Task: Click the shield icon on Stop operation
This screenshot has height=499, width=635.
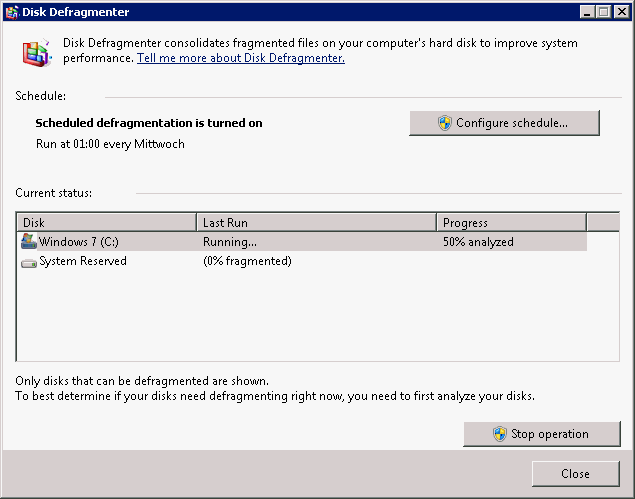Action: point(500,434)
